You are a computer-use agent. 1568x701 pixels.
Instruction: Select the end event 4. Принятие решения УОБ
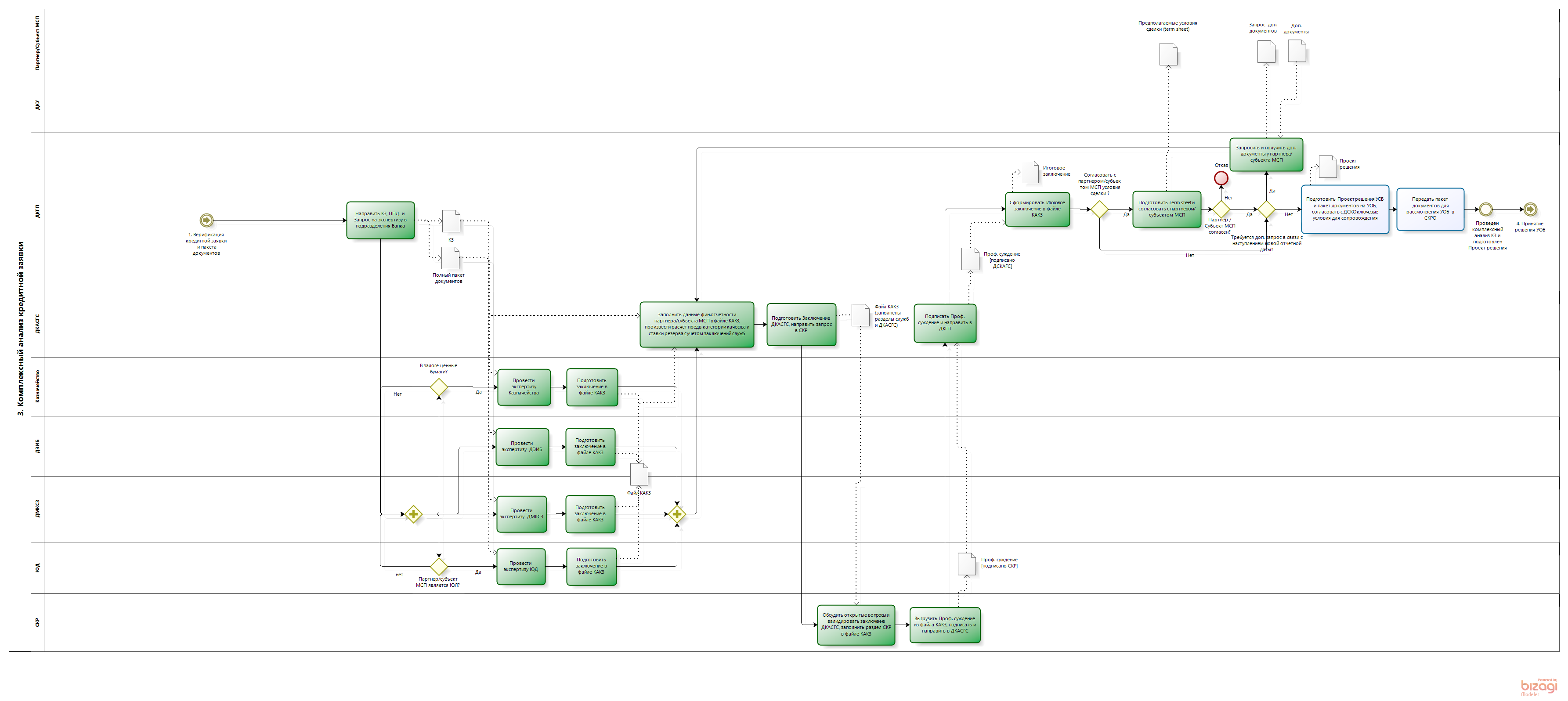click(1530, 210)
